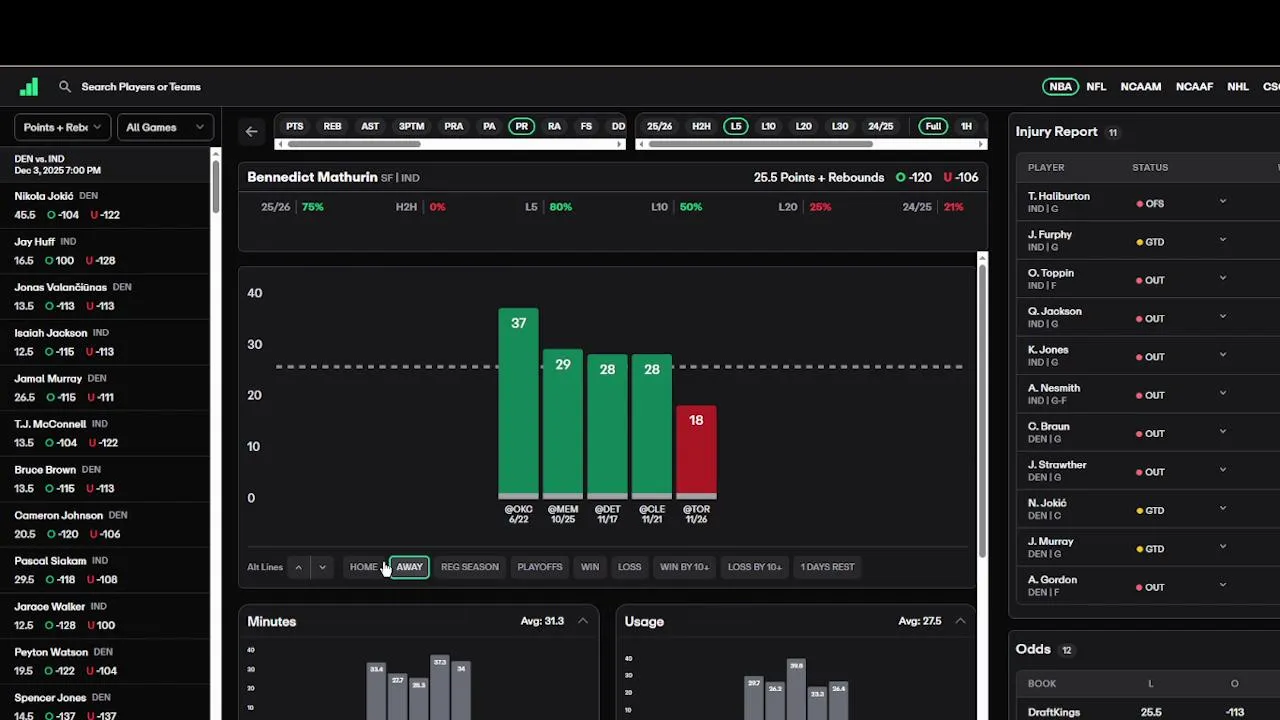Choose the L10 games range
Viewport: 1280px width, 720px height.
click(x=768, y=126)
